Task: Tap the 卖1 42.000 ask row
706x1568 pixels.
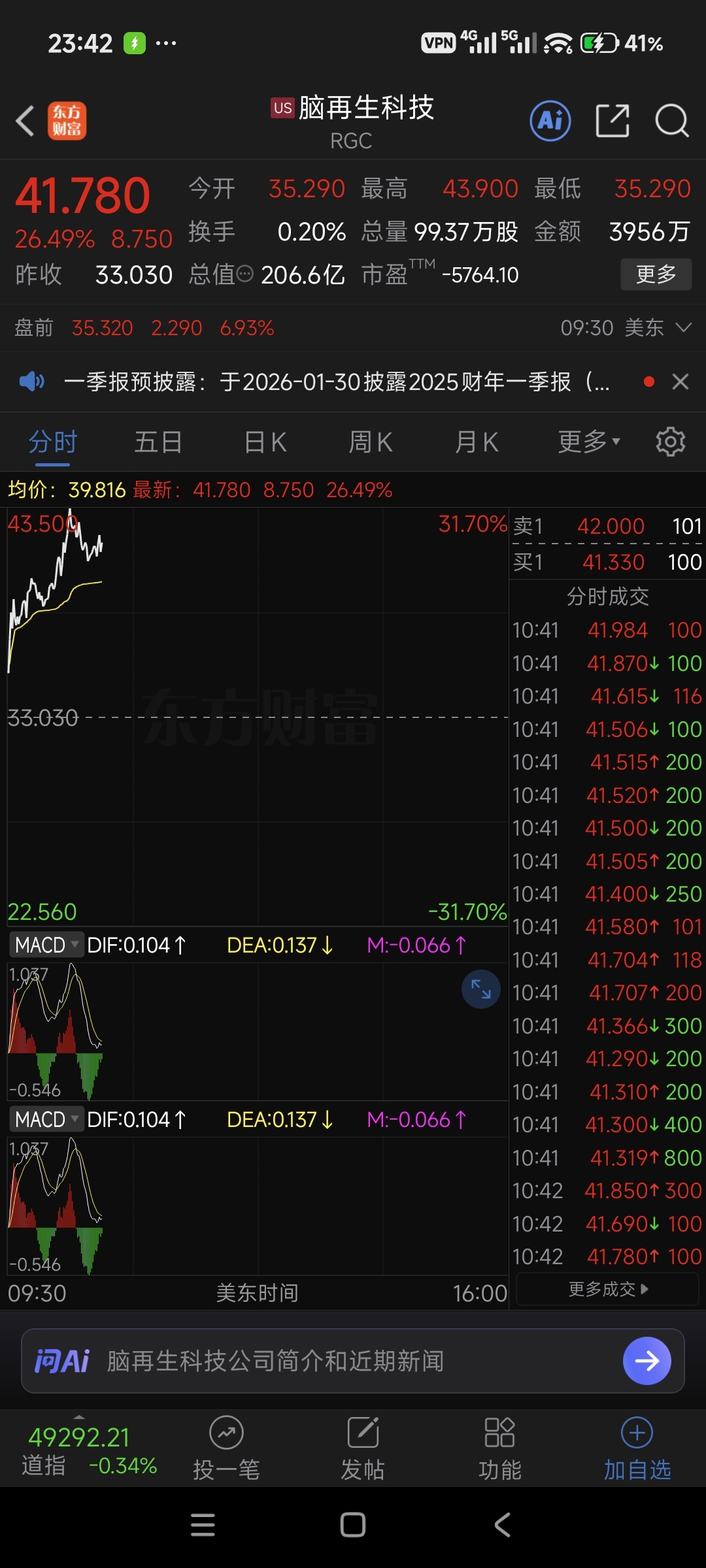Action: click(x=607, y=526)
